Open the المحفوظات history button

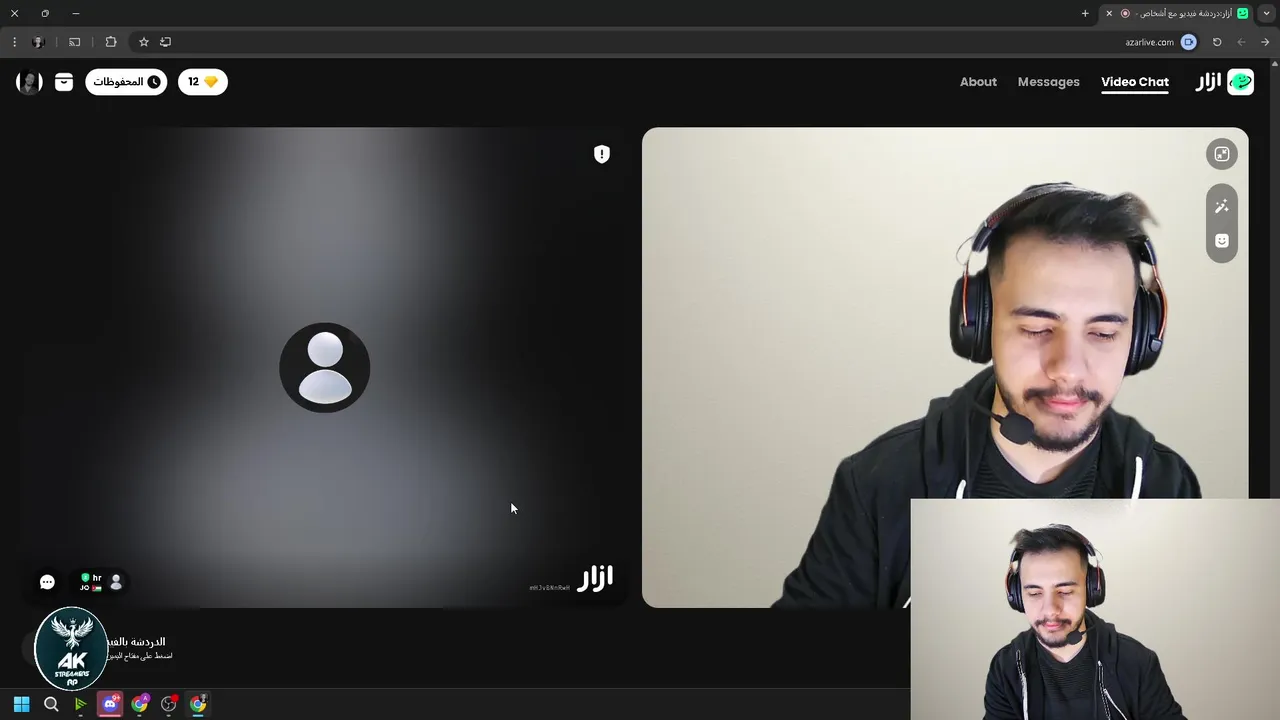pyautogui.click(x=126, y=82)
